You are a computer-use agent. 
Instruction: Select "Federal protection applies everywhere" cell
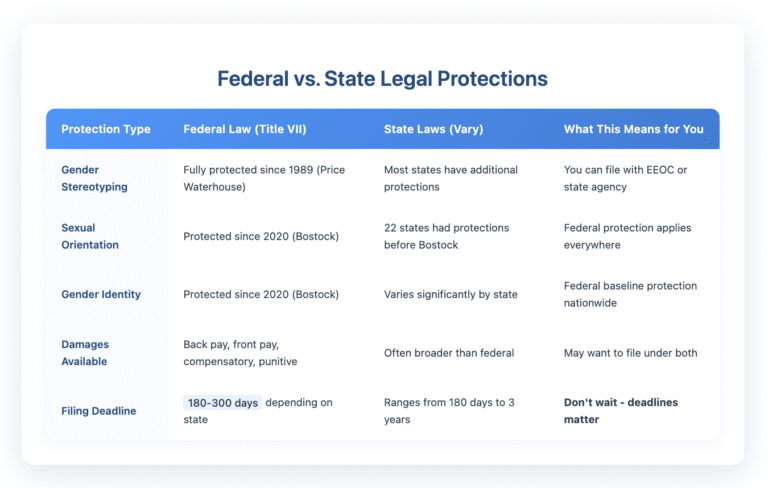(627, 236)
